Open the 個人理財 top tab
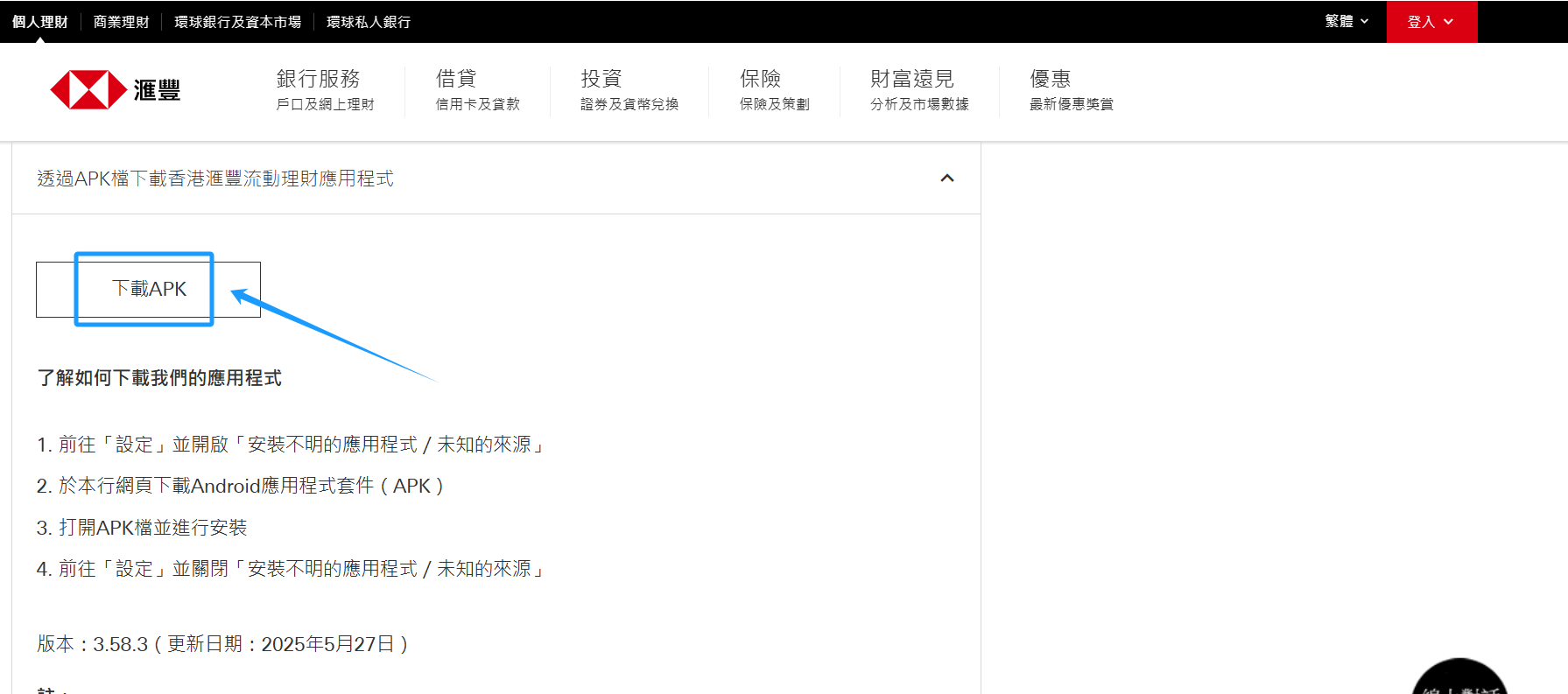The image size is (1568, 694). point(40,22)
